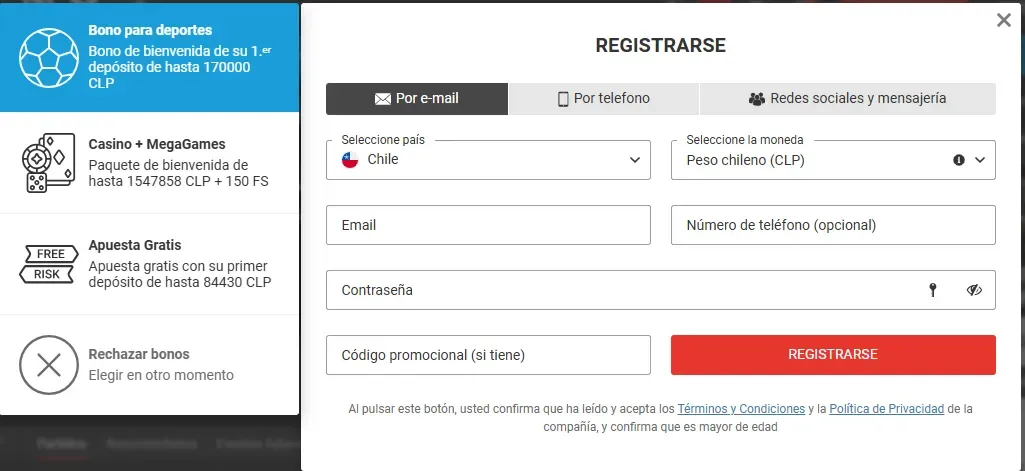The image size is (1025, 471).
Task: Click the password generator key icon
Action: pyautogui.click(x=933, y=290)
